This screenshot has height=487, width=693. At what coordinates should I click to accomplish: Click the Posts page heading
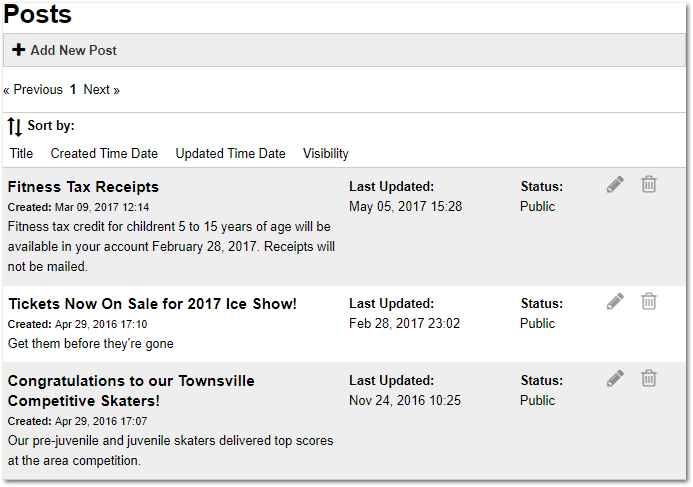[38, 15]
